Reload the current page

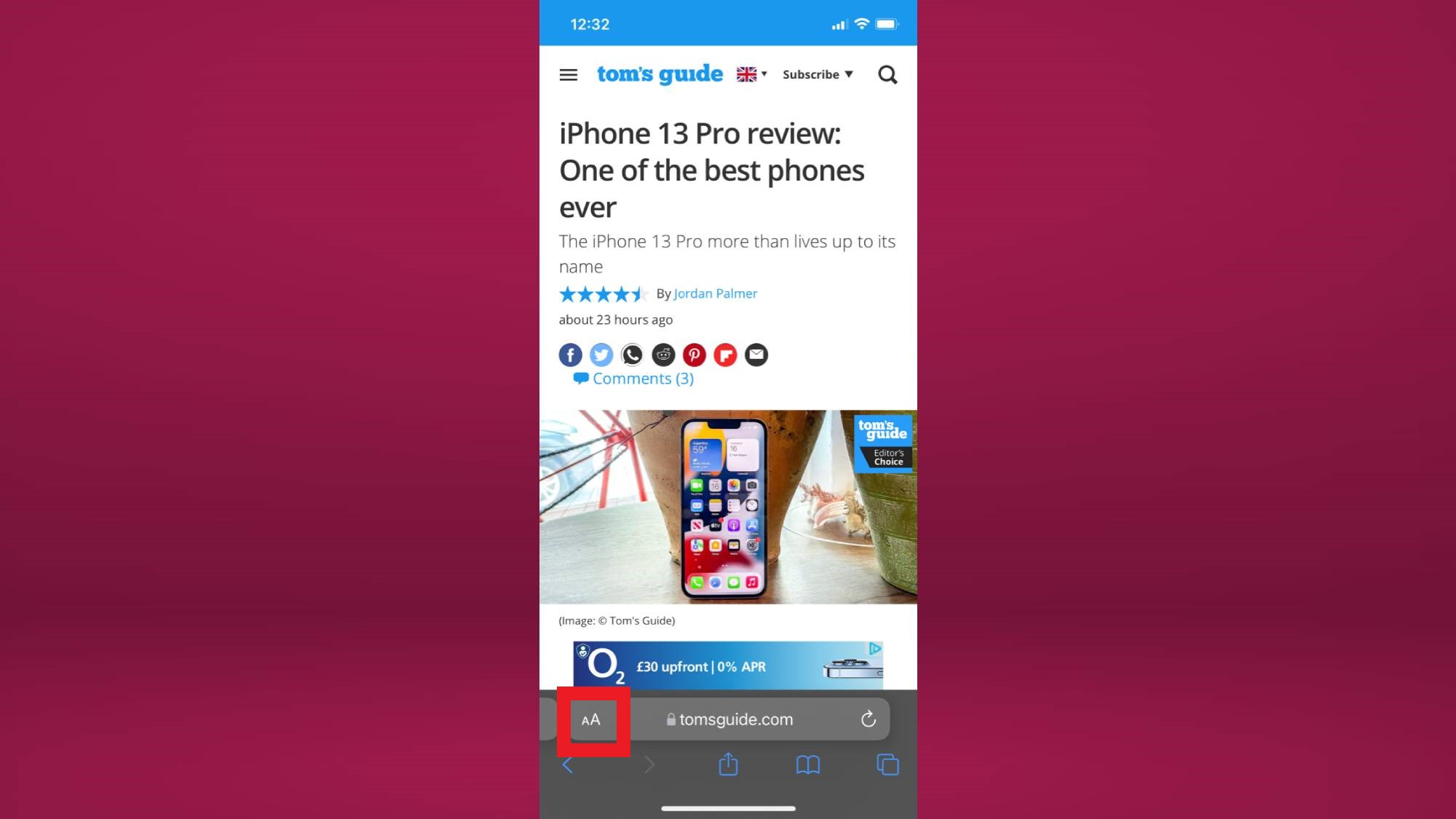(867, 719)
